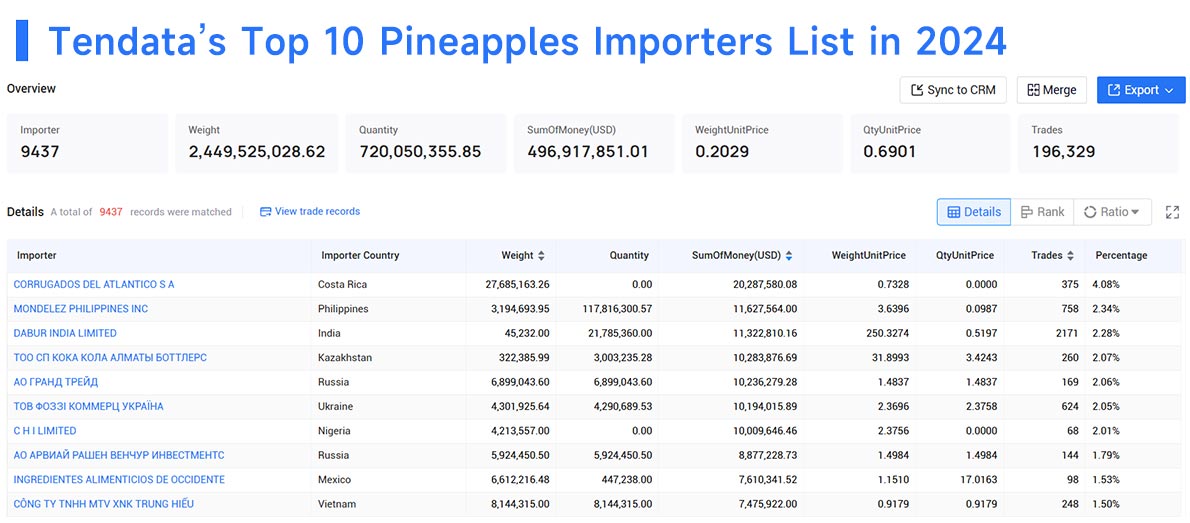Open importer CÔNG TY TNHH MTV XNK TRUNG HIẾU
Screen dimensions: 1190x523
(104, 503)
